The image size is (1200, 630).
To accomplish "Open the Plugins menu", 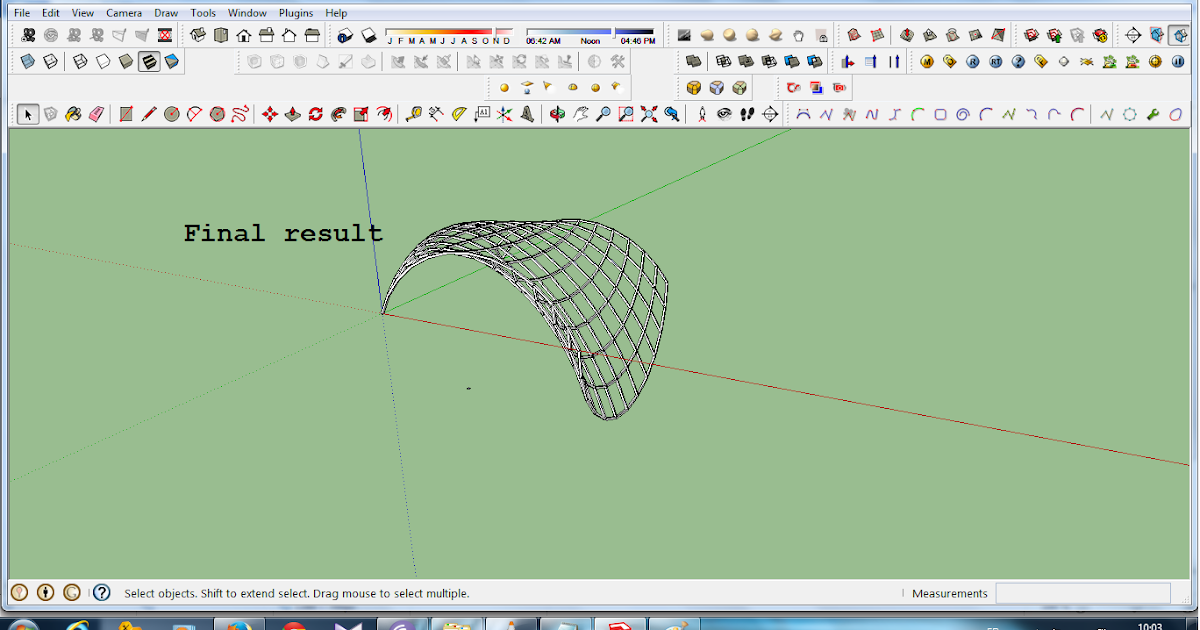I will (295, 13).
